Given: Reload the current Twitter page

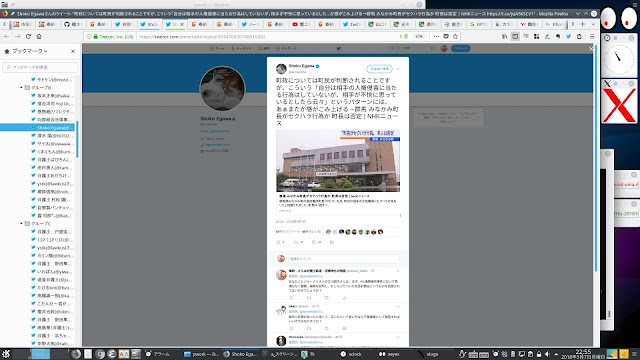Looking at the screenshot, I should (x=28, y=36).
